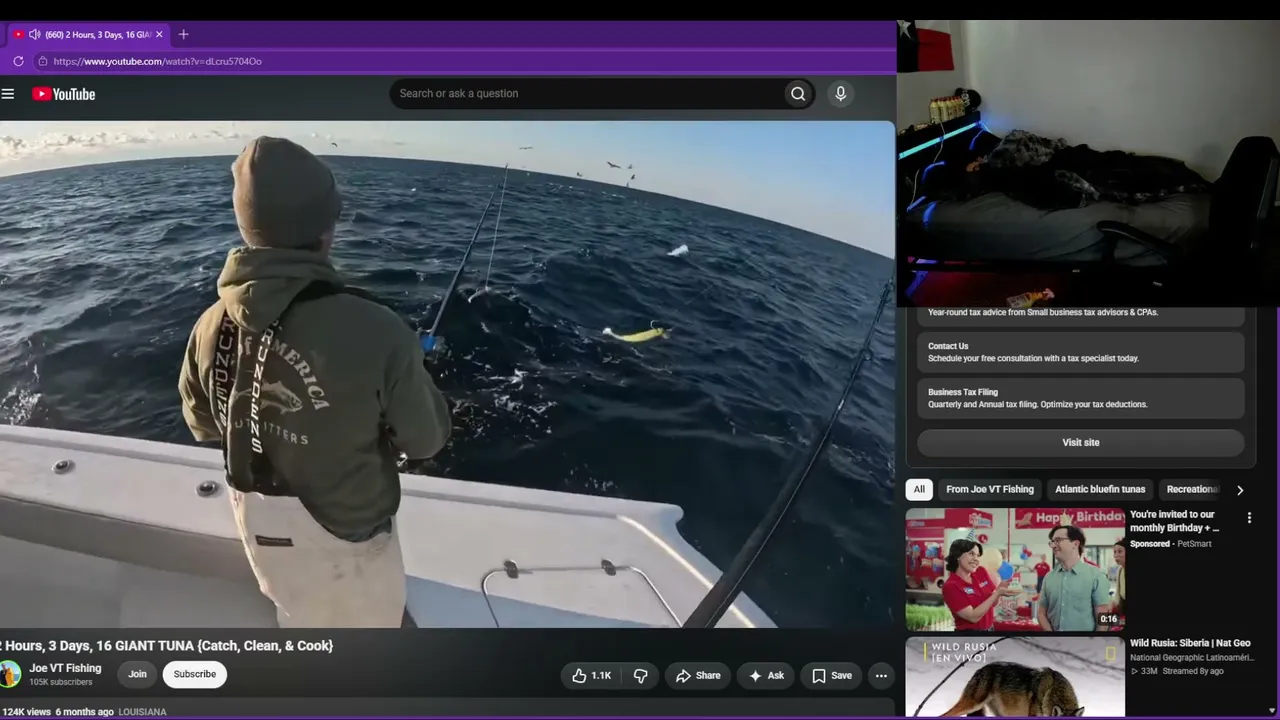
Task: Open Wild Rusia: Siberia video title
Action: tap(1190, 644)
